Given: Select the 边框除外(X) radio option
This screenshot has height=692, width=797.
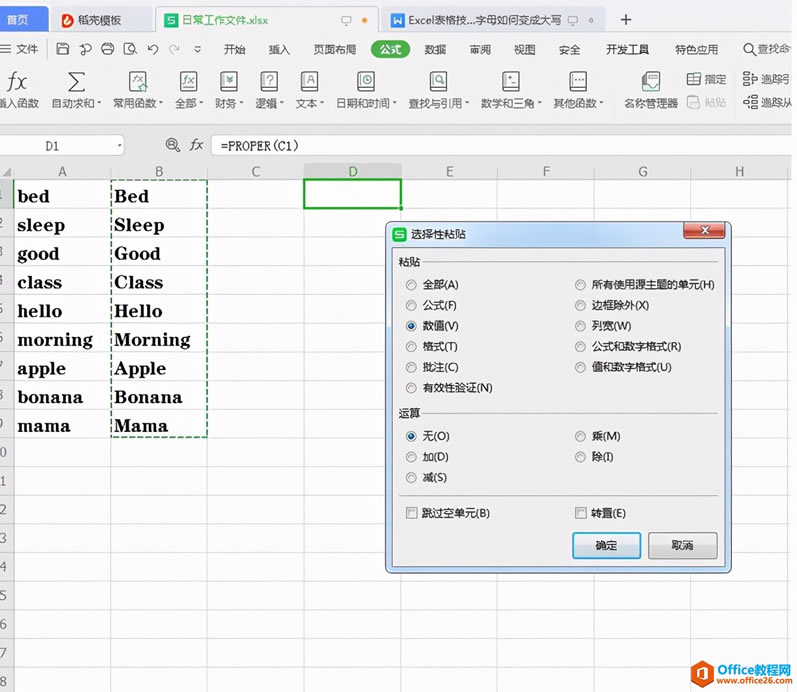Looking at the screenshot, I should 580,306.
